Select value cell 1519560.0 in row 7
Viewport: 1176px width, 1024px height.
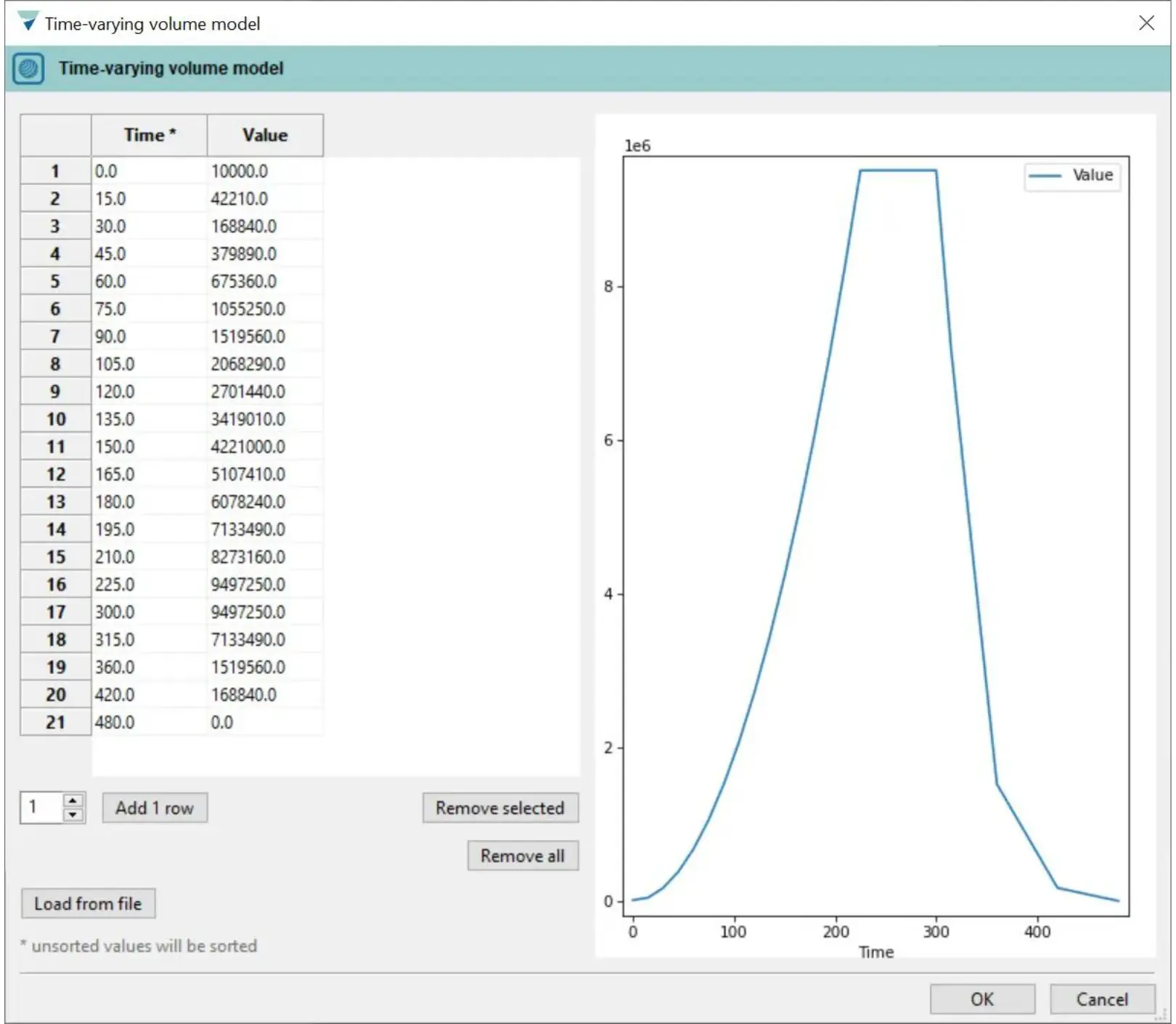click(265, 337)
